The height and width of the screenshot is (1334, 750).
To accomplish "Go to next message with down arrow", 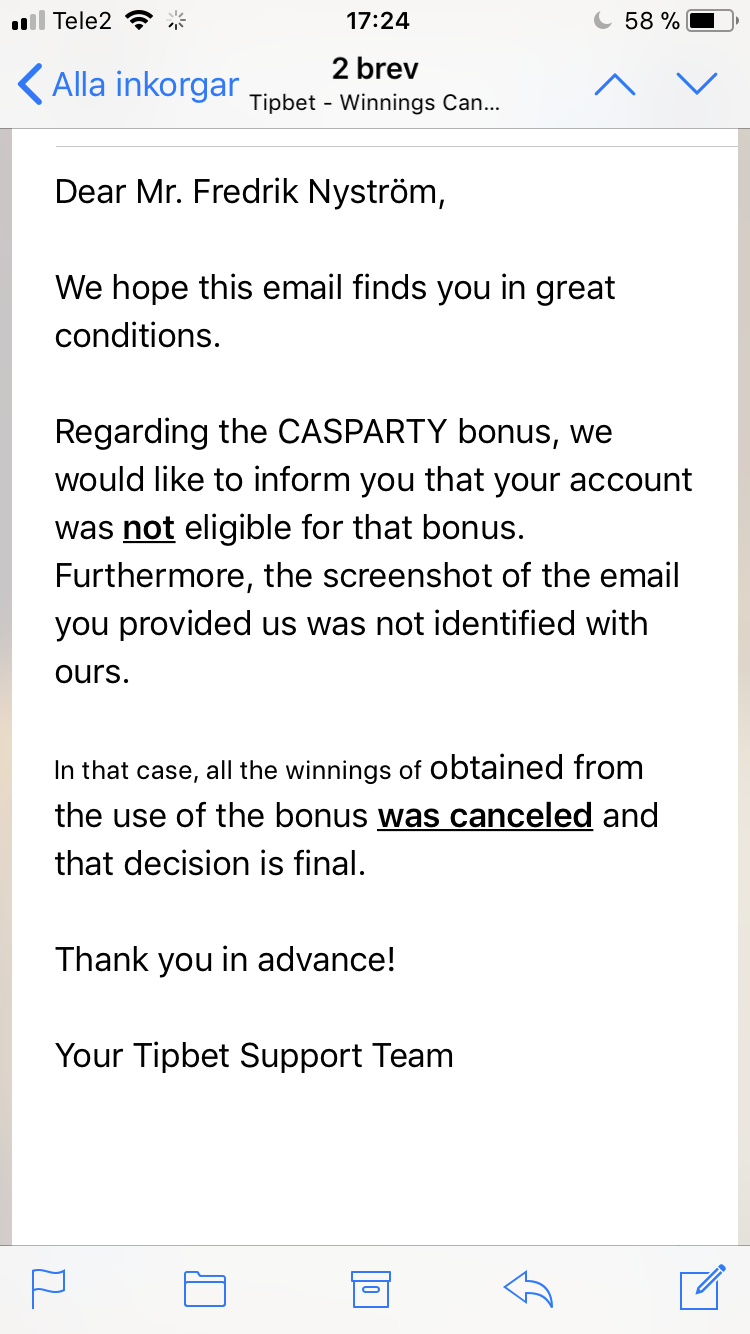I will point(697,84).
